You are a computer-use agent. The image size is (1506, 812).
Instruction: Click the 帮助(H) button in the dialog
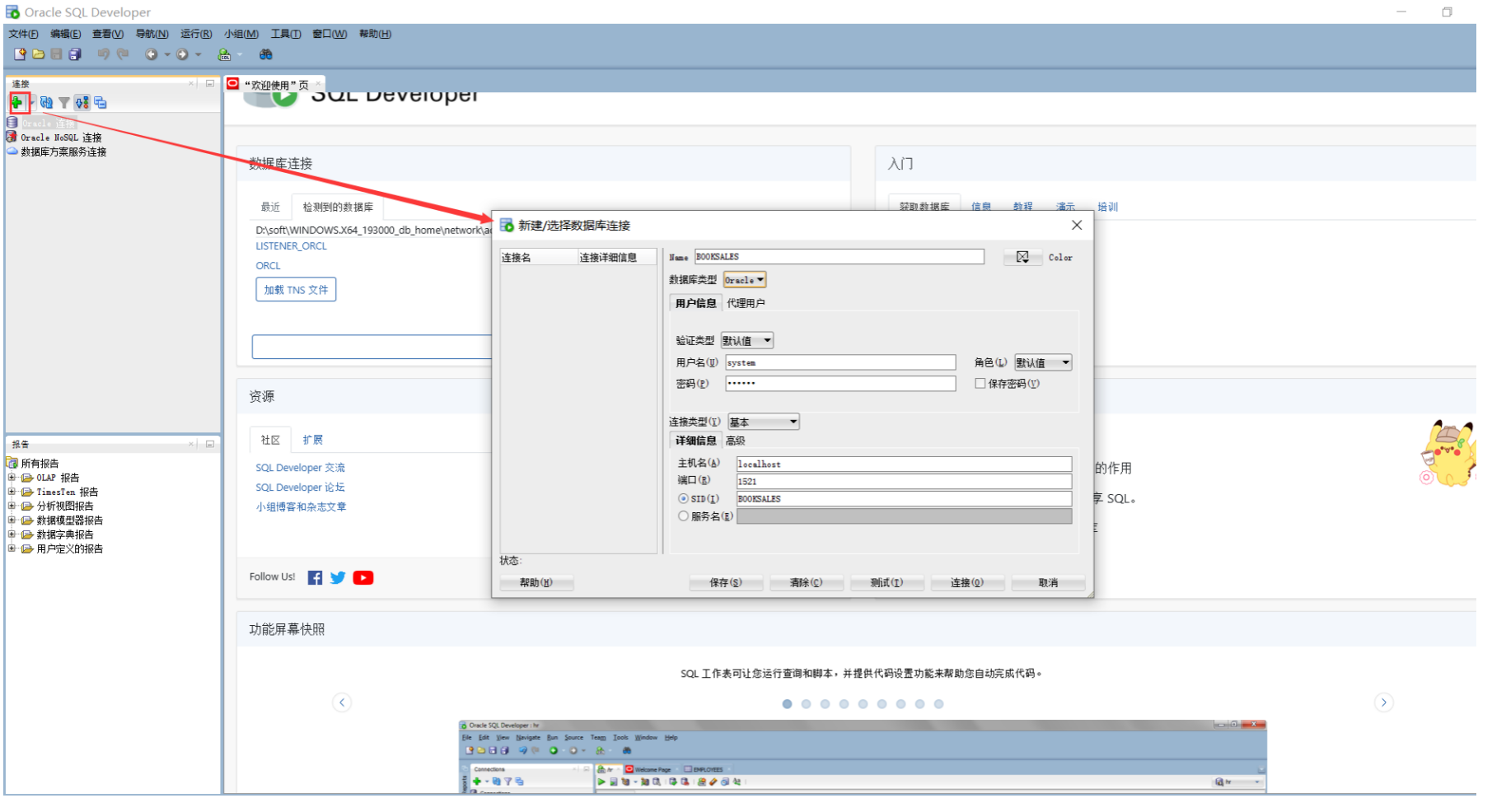point(536,583)
